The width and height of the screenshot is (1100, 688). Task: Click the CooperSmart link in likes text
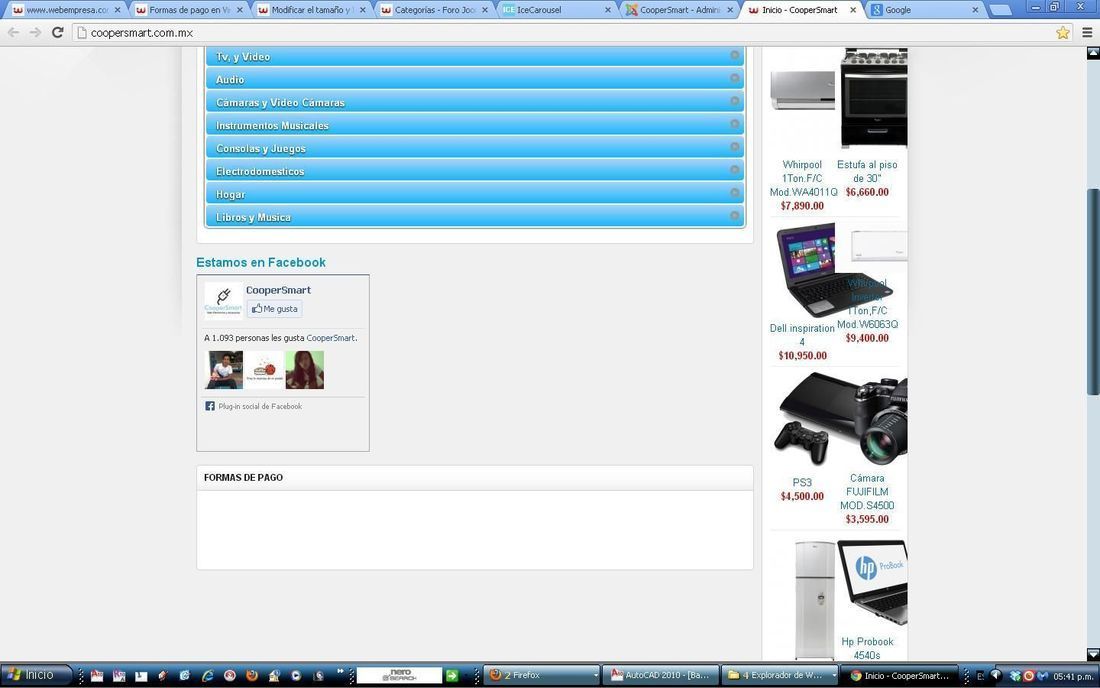[x=330, y=338]
